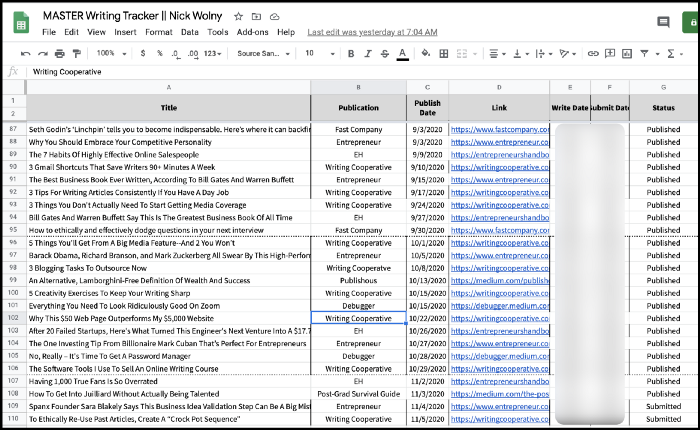Screen dimensions: 700x430
Task: Toggle bold formatting
Action: click(x=351, y=54)
